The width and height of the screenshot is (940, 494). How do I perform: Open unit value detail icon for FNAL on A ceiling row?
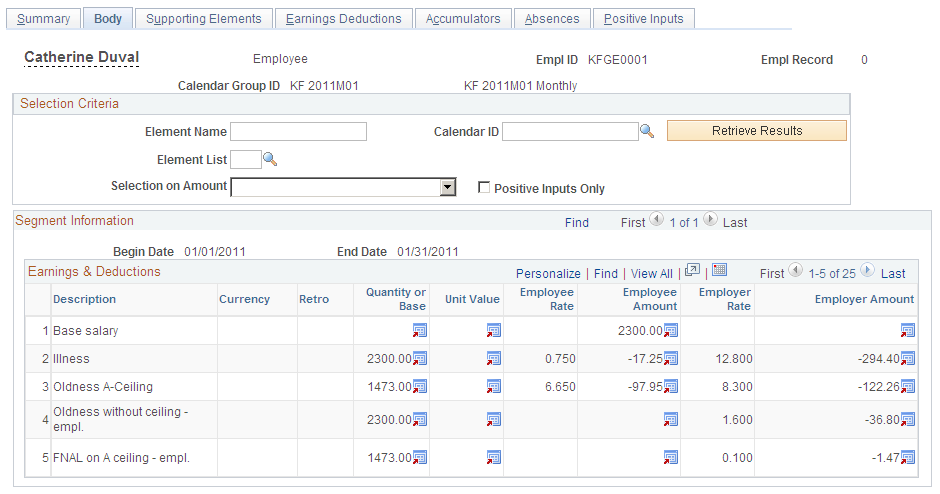pos(493,457)
